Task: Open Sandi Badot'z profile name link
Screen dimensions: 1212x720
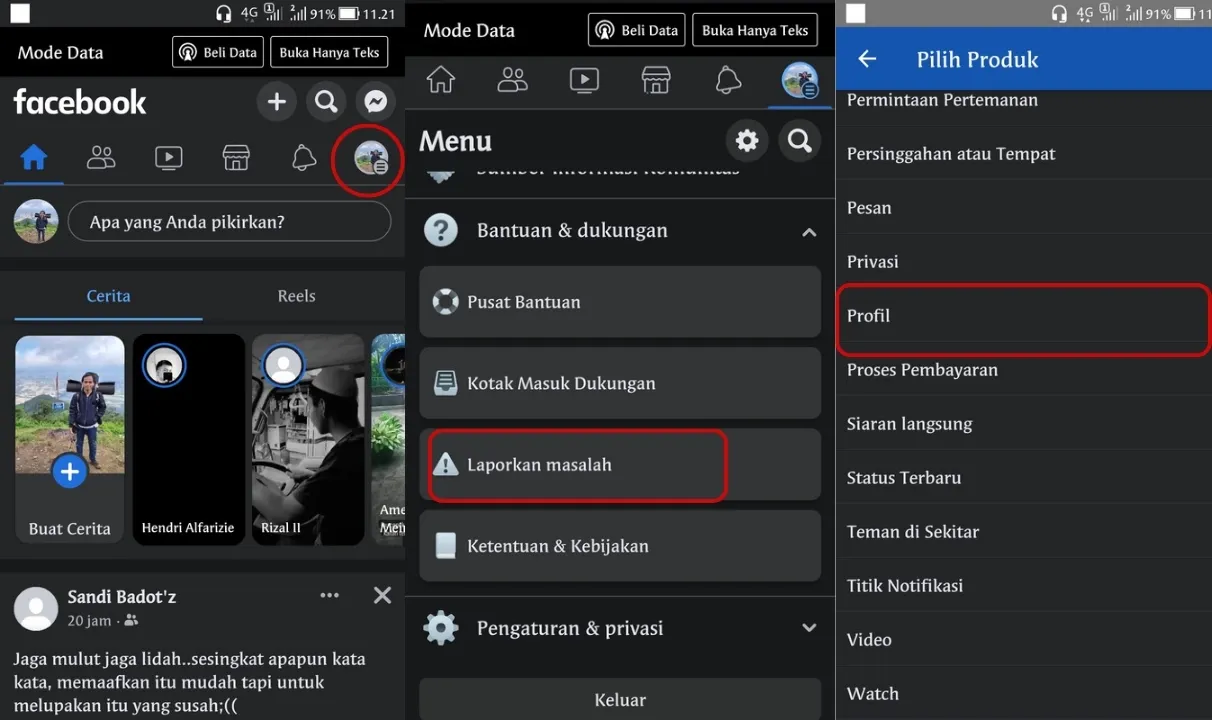Action: 122,597
